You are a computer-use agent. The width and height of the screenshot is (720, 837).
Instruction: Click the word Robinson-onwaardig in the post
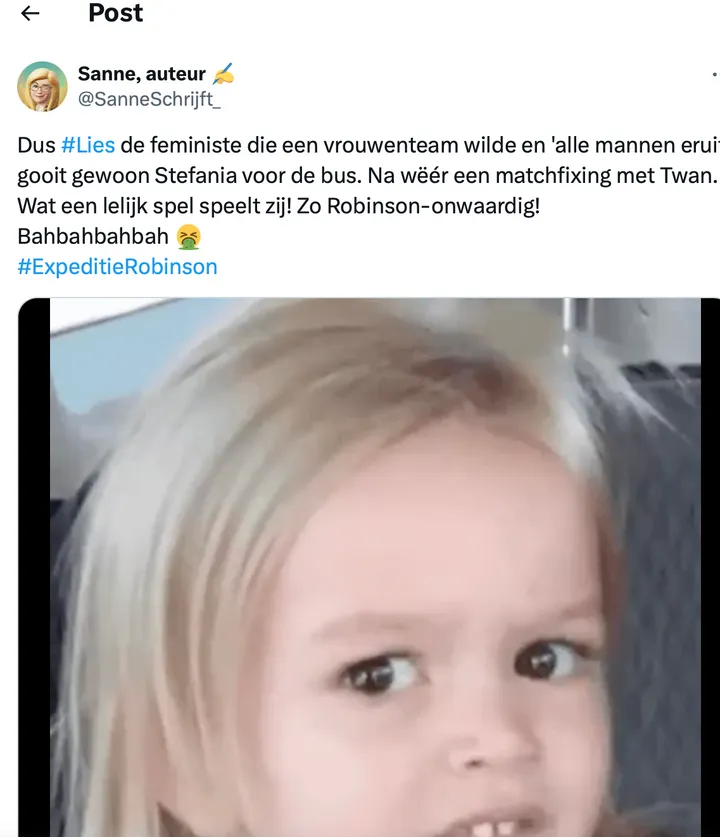pos(433,206)
